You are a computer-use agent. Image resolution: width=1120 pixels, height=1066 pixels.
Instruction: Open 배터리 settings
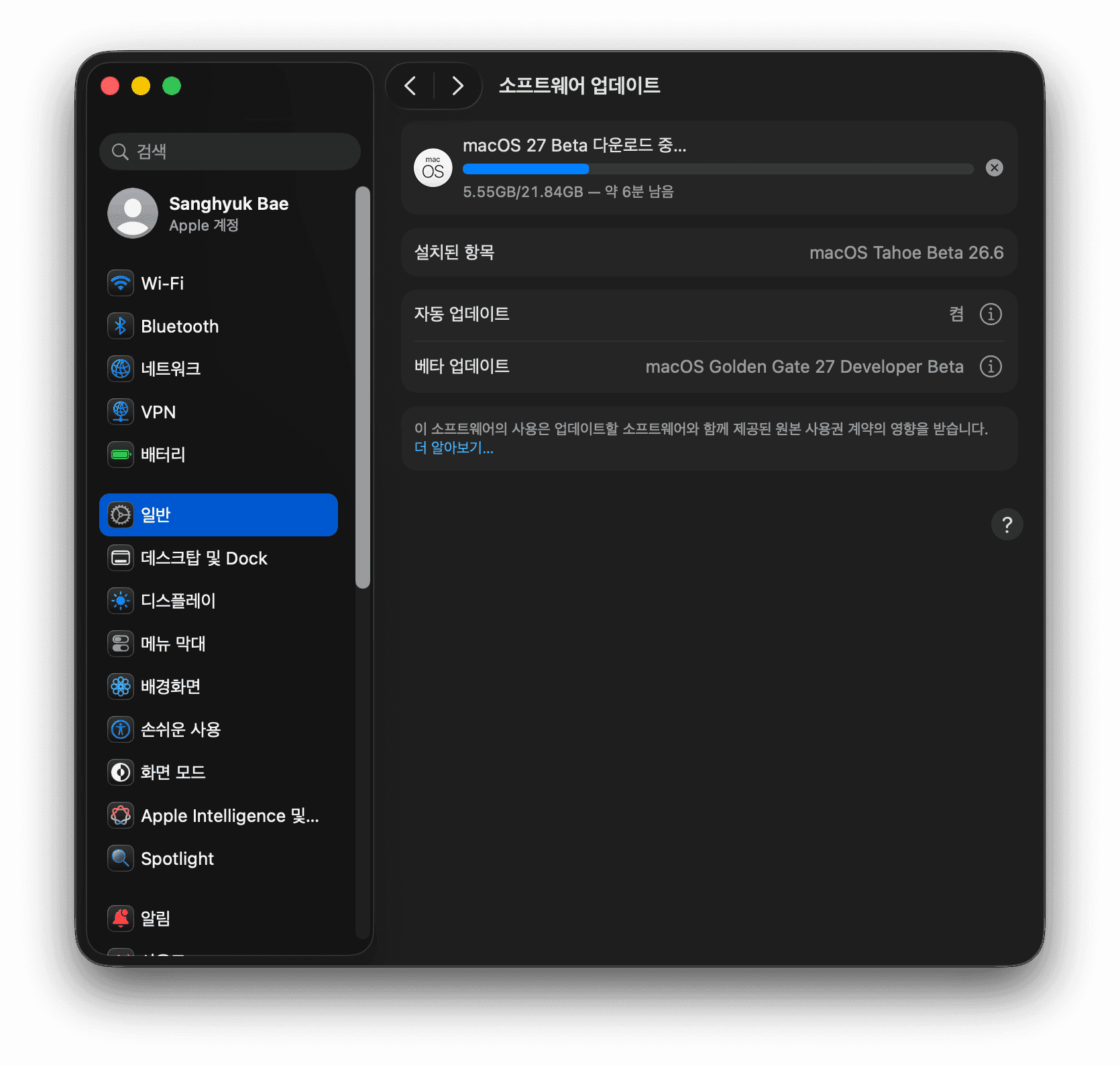(x=219, y=455)
